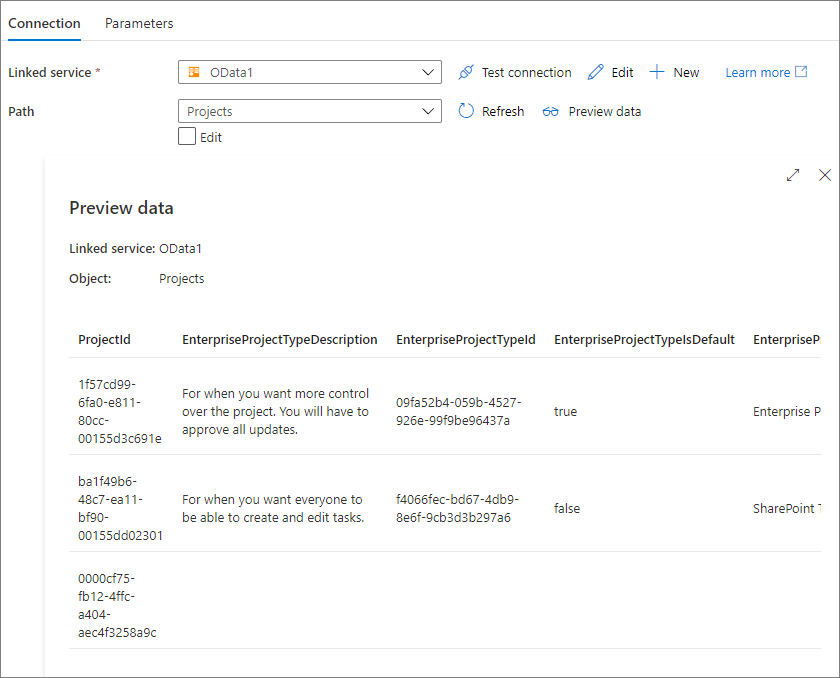Image resolution: width=840 pixels, height=678 pixels.
Task: Enable the Edit checkbox under Path
Action: 187,137
